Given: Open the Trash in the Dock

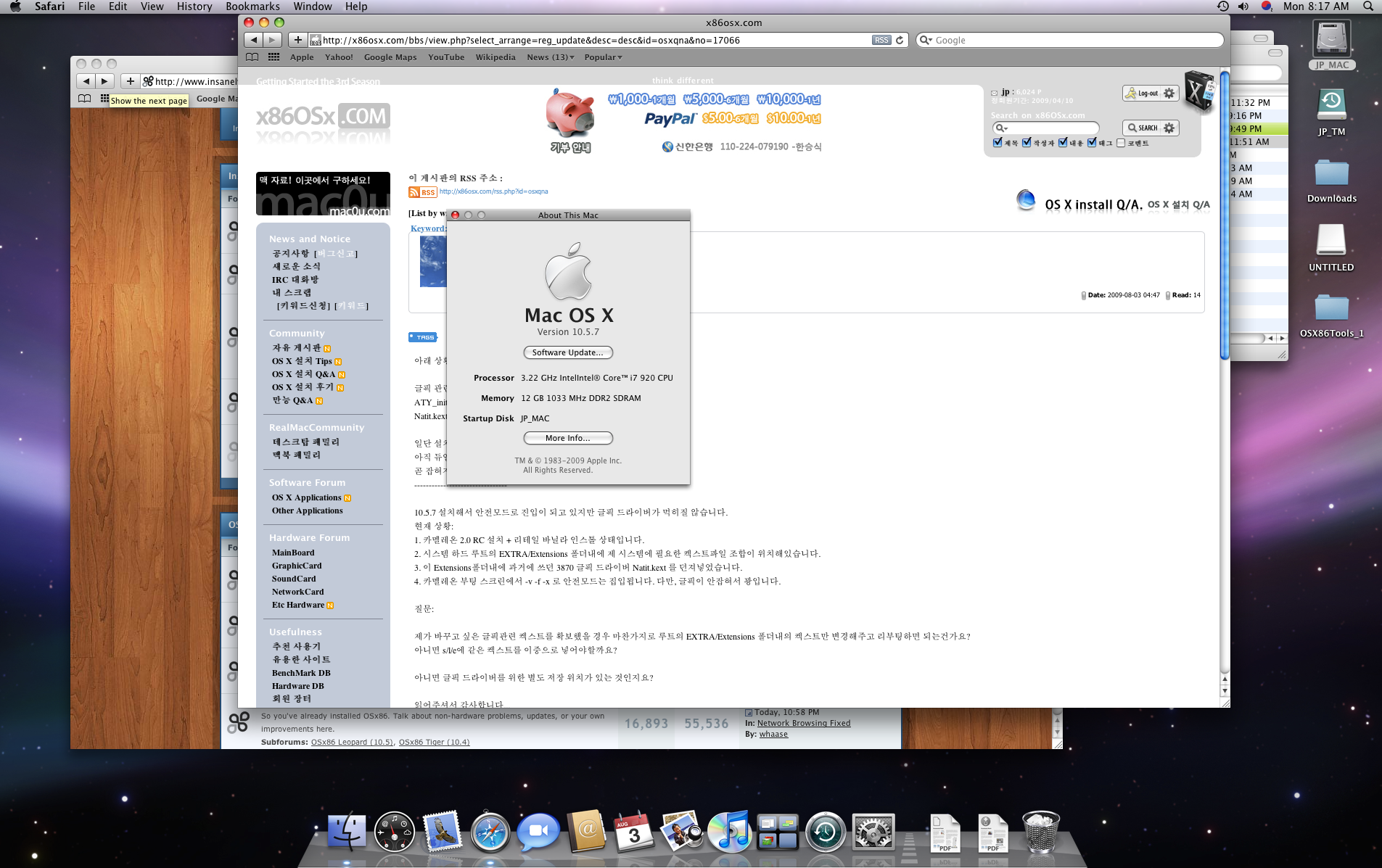Looking at the screenshot, I should [1041, 832].
